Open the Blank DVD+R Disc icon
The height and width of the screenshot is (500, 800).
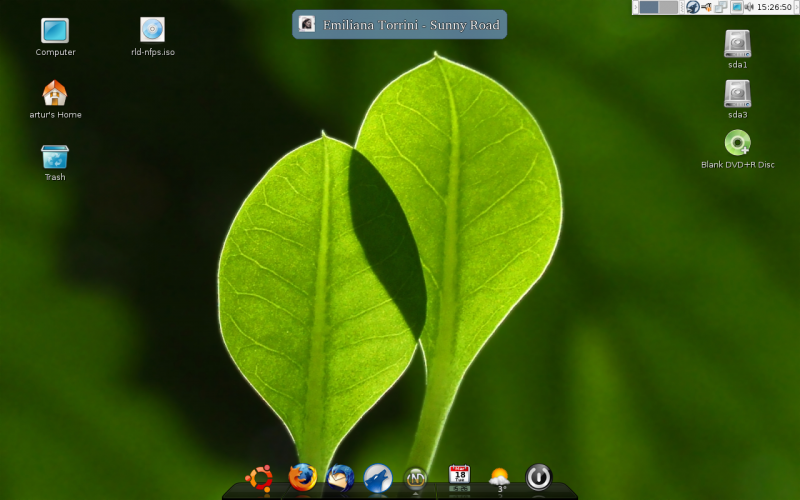click(x=737, y=149)
